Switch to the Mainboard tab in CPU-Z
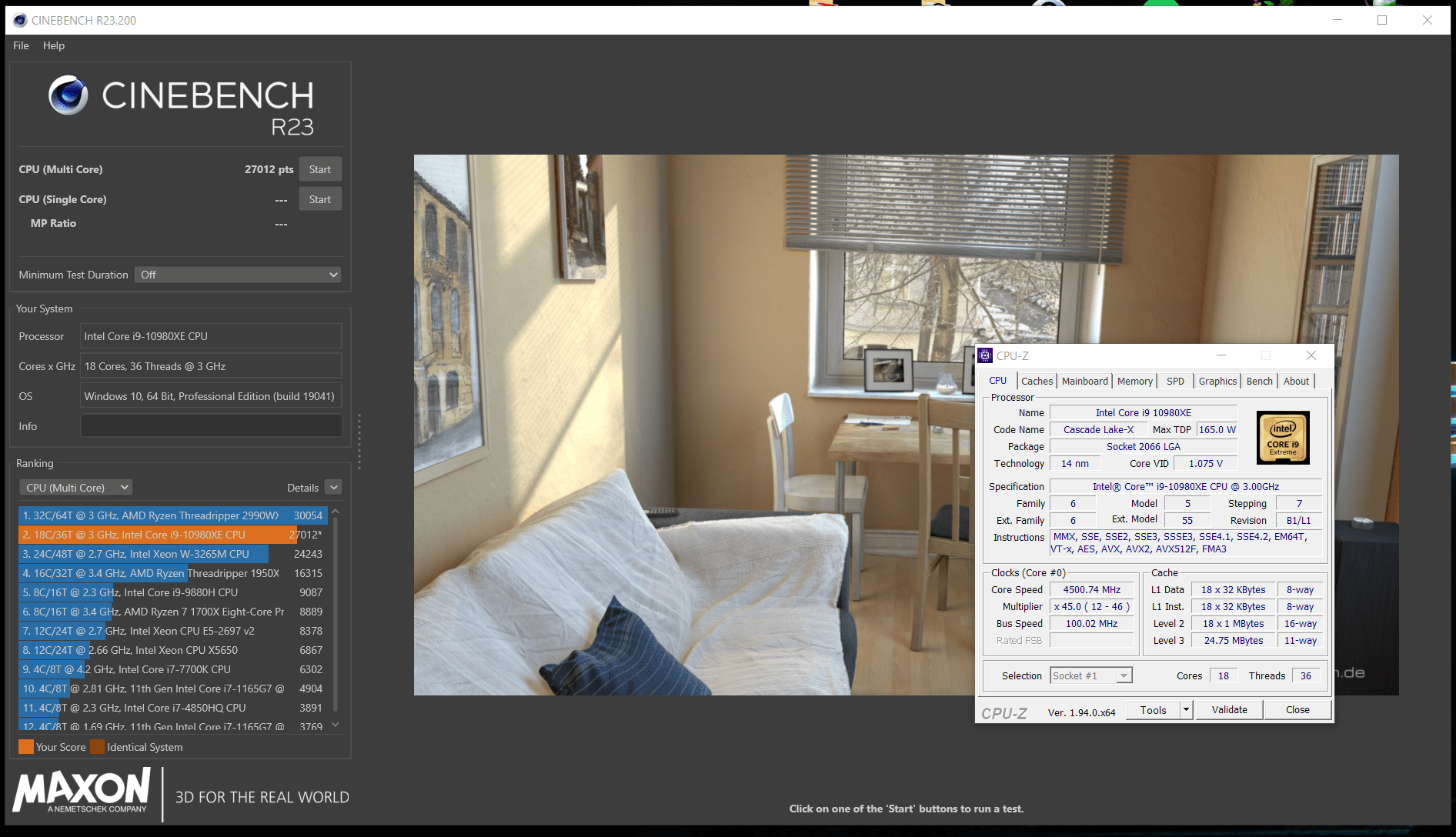Screen dimensions: 1456x837 pyautogui.click(x=1085, y=381)
